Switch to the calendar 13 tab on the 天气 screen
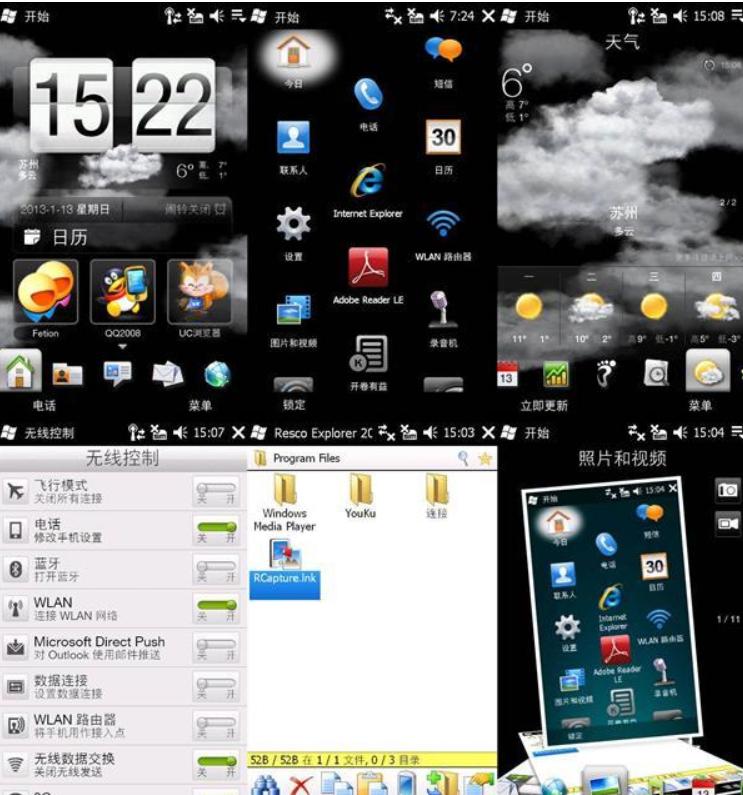743x795 pixels. 507,374
